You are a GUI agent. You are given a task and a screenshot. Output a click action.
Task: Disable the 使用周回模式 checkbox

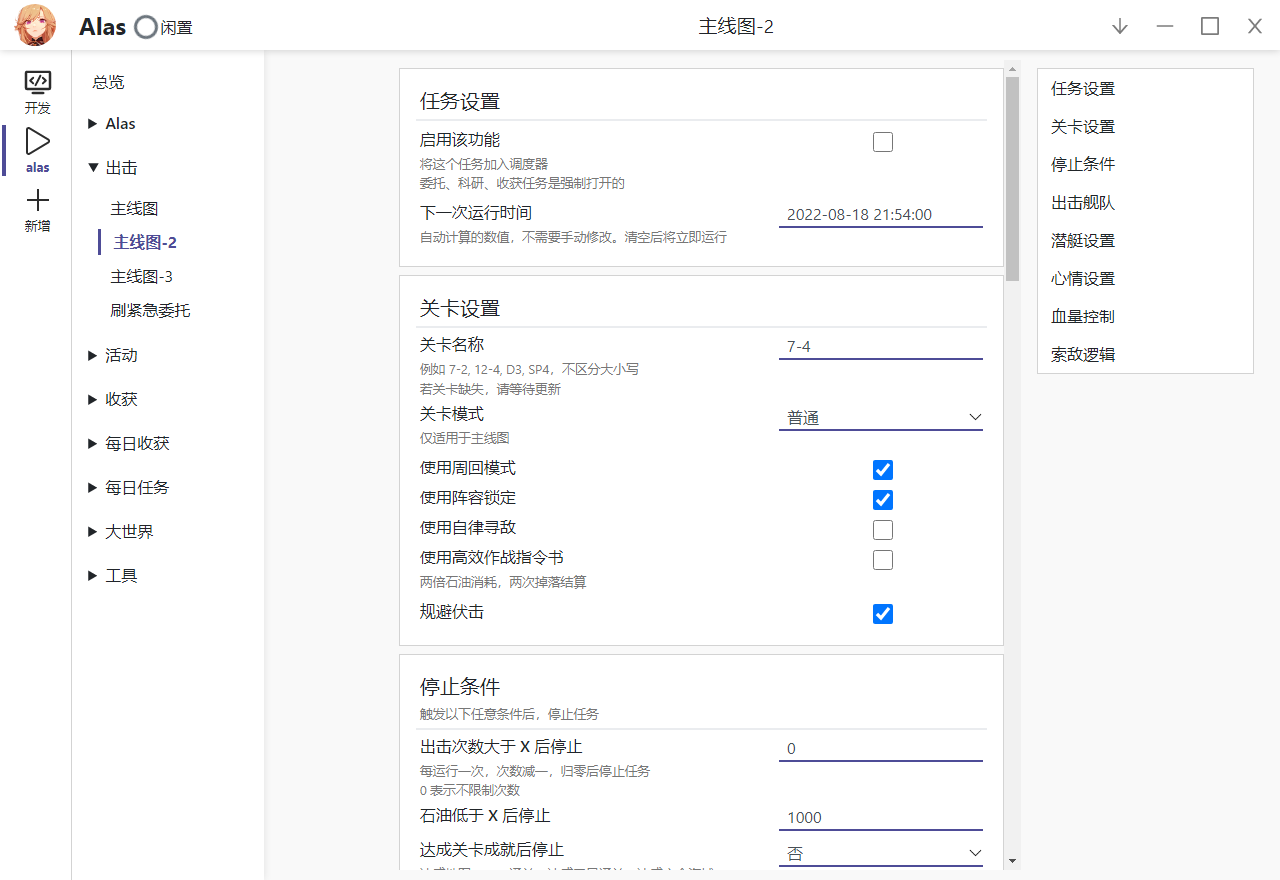(x=882, y=469)
